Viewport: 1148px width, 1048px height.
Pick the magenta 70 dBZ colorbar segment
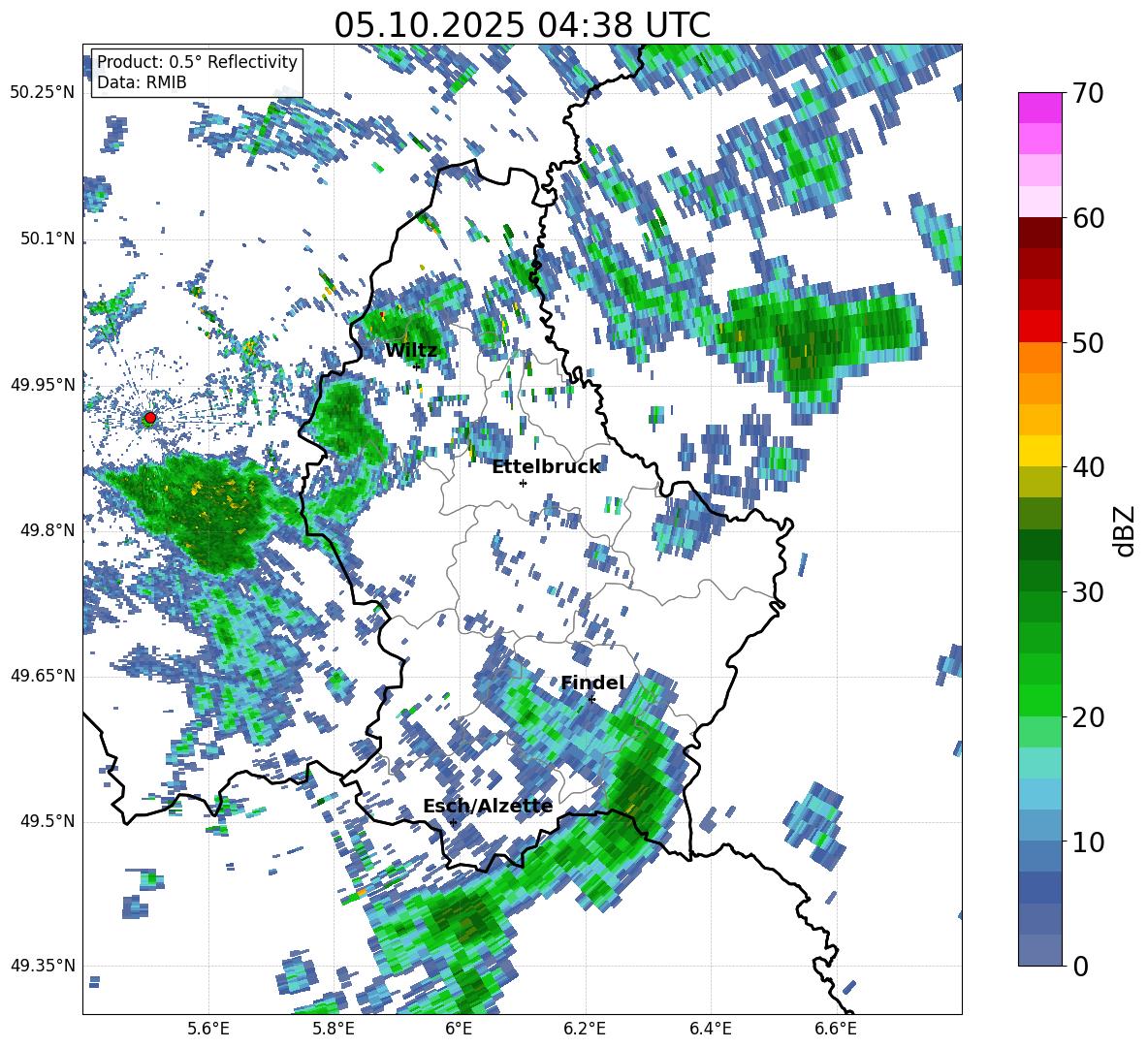click(x=1039, y=108)
